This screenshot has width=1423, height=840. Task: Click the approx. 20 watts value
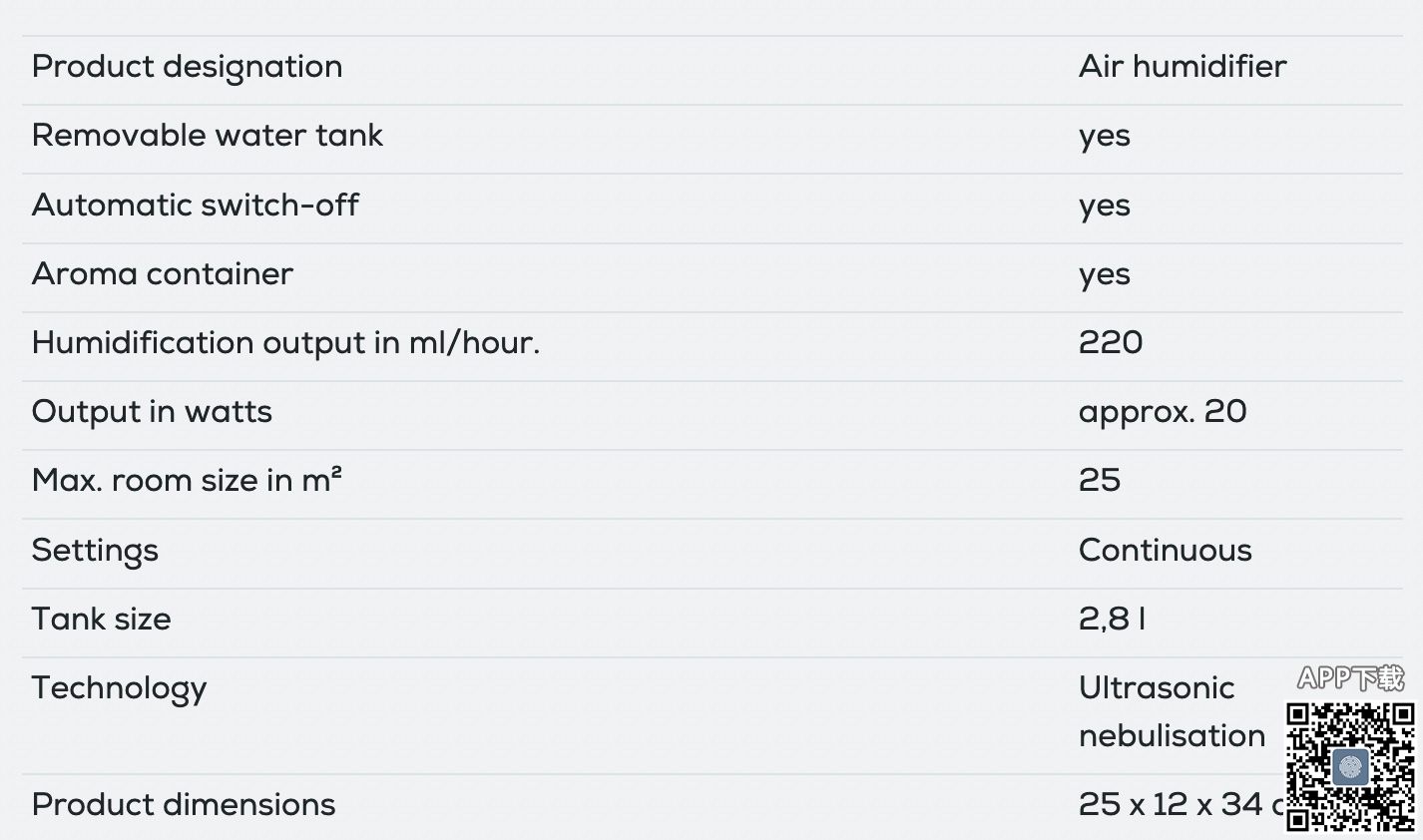click(1162, 412)
